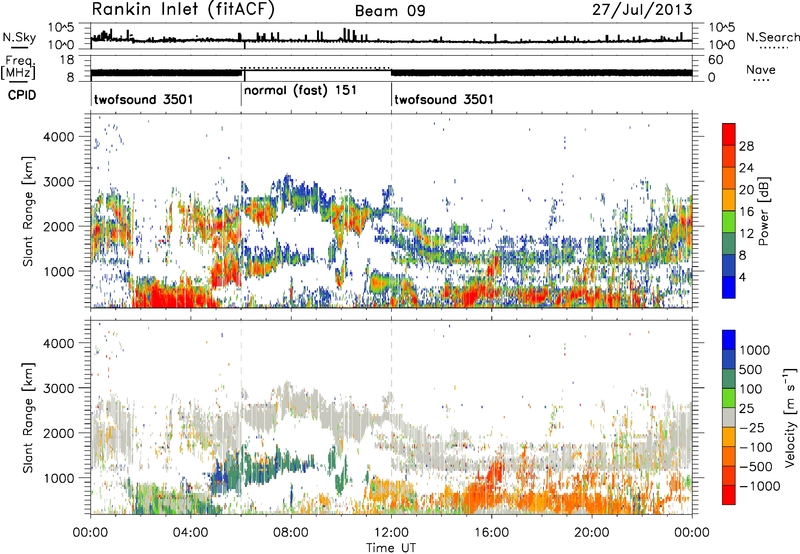Pick the dark green 8–12 dB power swatch
800x554 pixels.
click(x=729, y=244)
